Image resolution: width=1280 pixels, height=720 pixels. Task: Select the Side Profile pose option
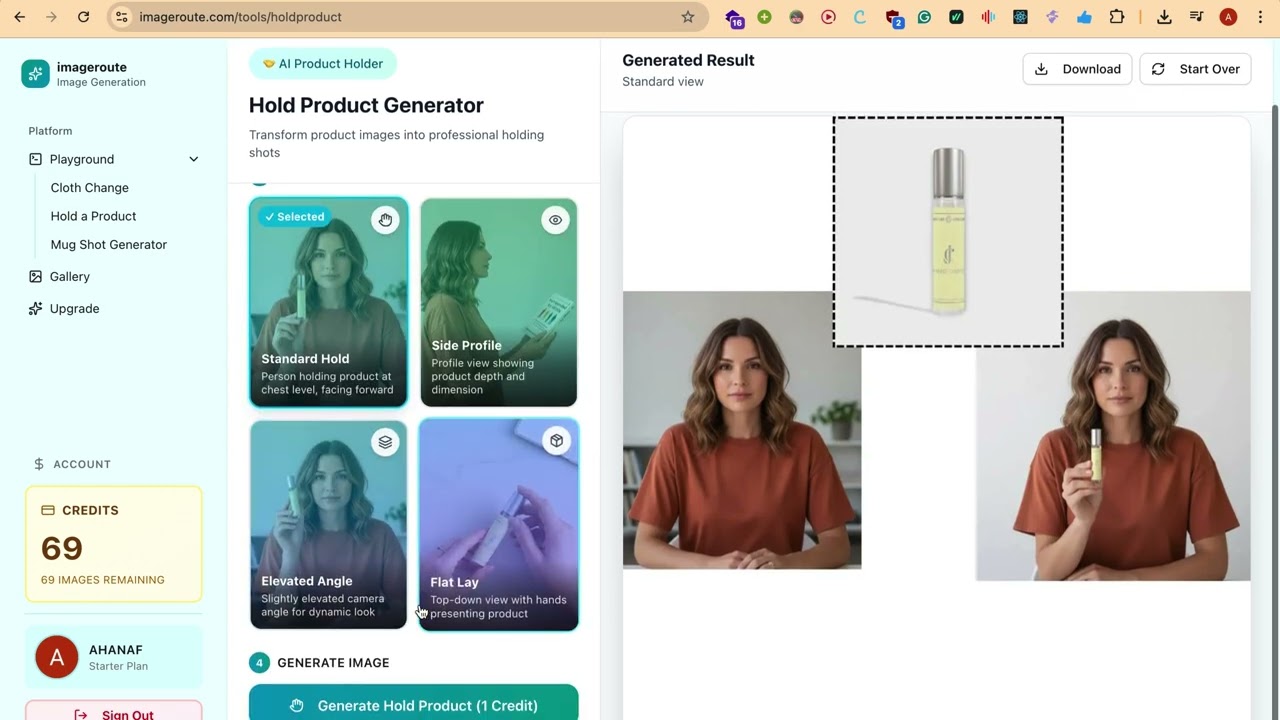[x=499, y=303]
